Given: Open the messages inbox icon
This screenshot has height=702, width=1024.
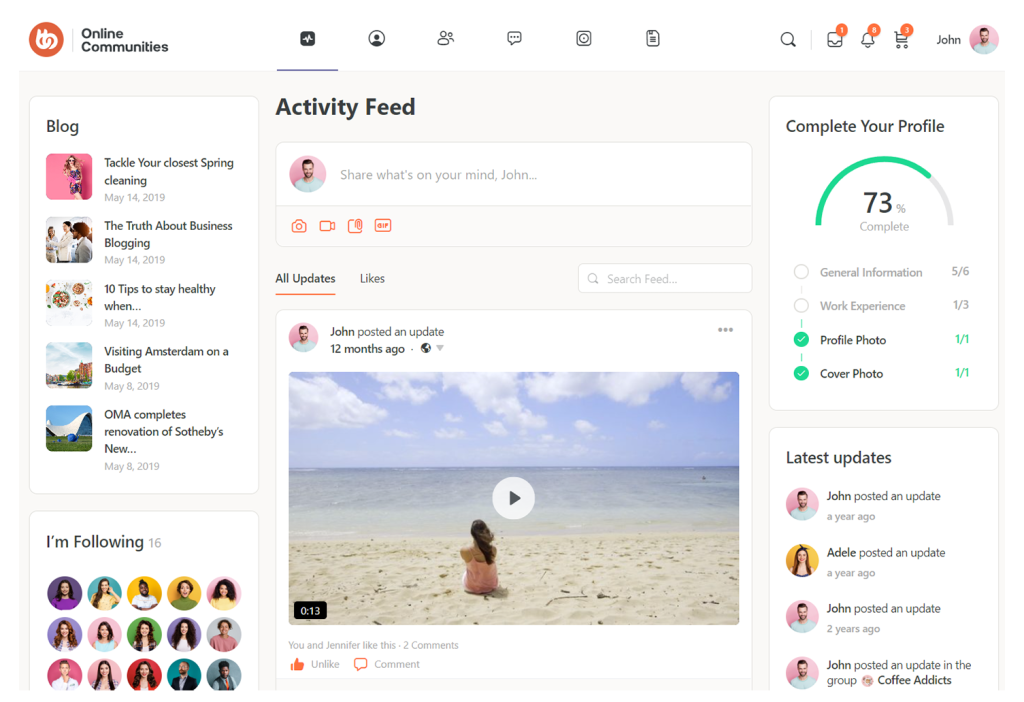Looking at the screenshot, I should (834, 40).
